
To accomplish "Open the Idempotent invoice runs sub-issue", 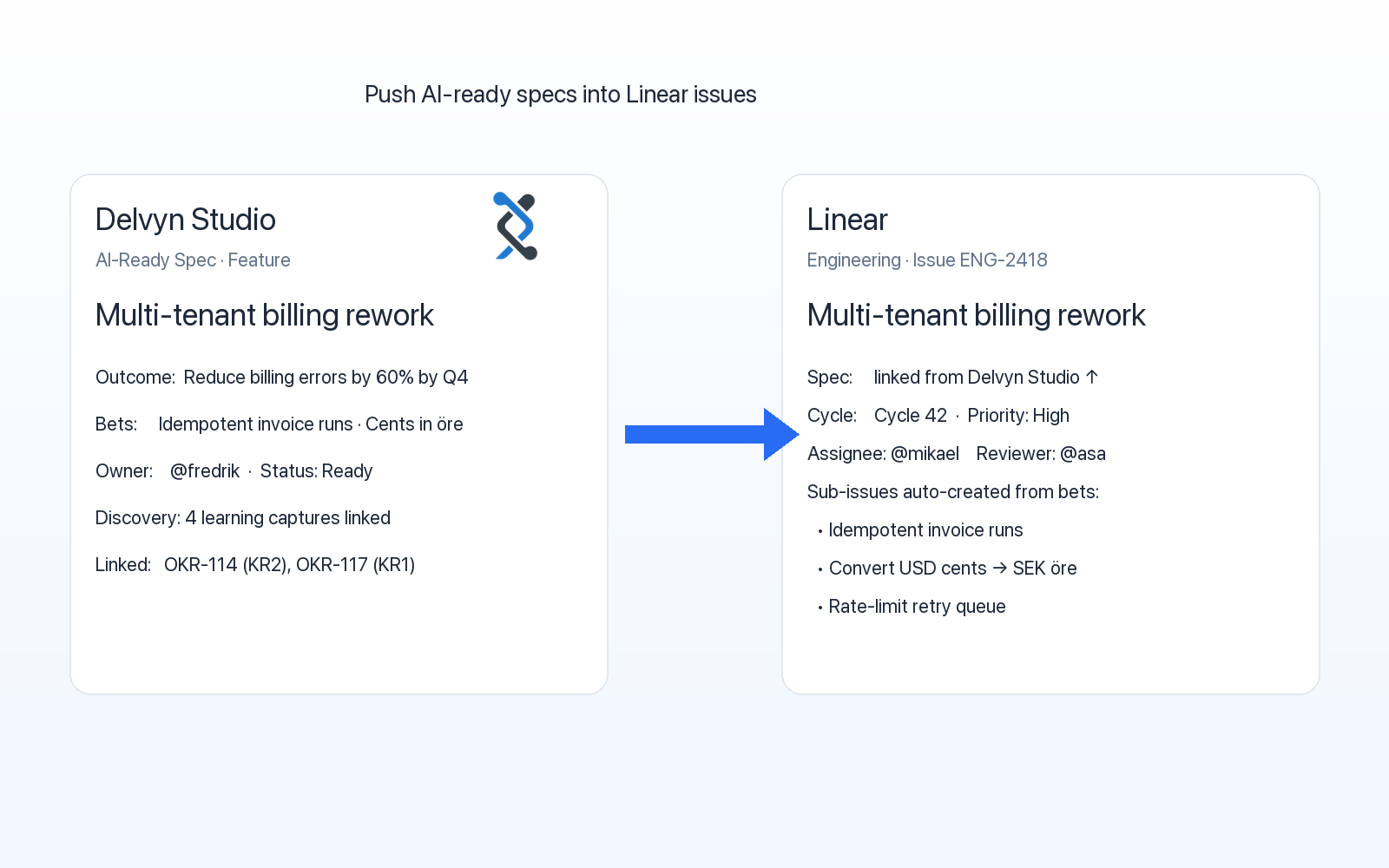I will pyautogui.click(x=925, y=530).
